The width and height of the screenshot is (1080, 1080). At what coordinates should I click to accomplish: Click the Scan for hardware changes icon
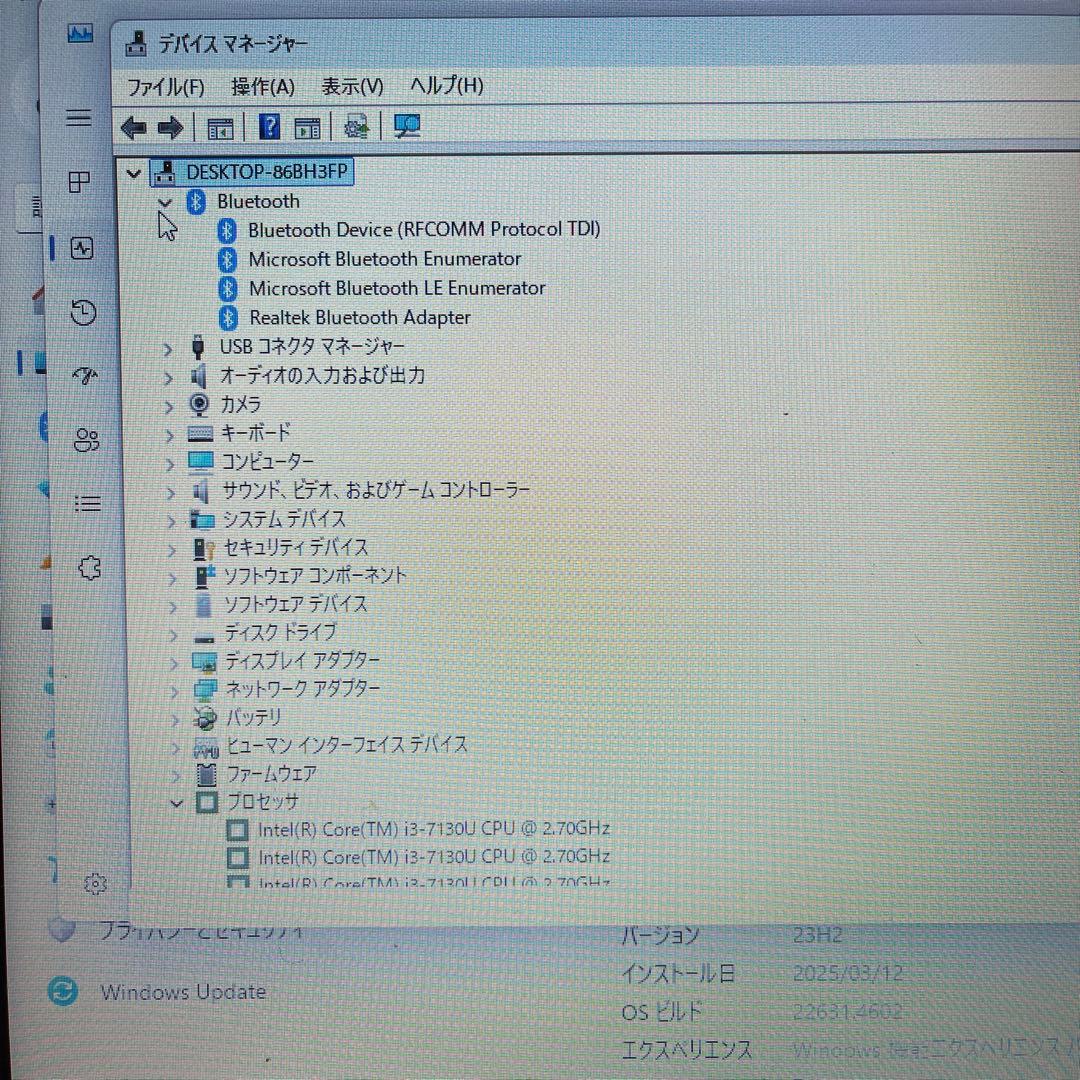click(x=406, y=126)
